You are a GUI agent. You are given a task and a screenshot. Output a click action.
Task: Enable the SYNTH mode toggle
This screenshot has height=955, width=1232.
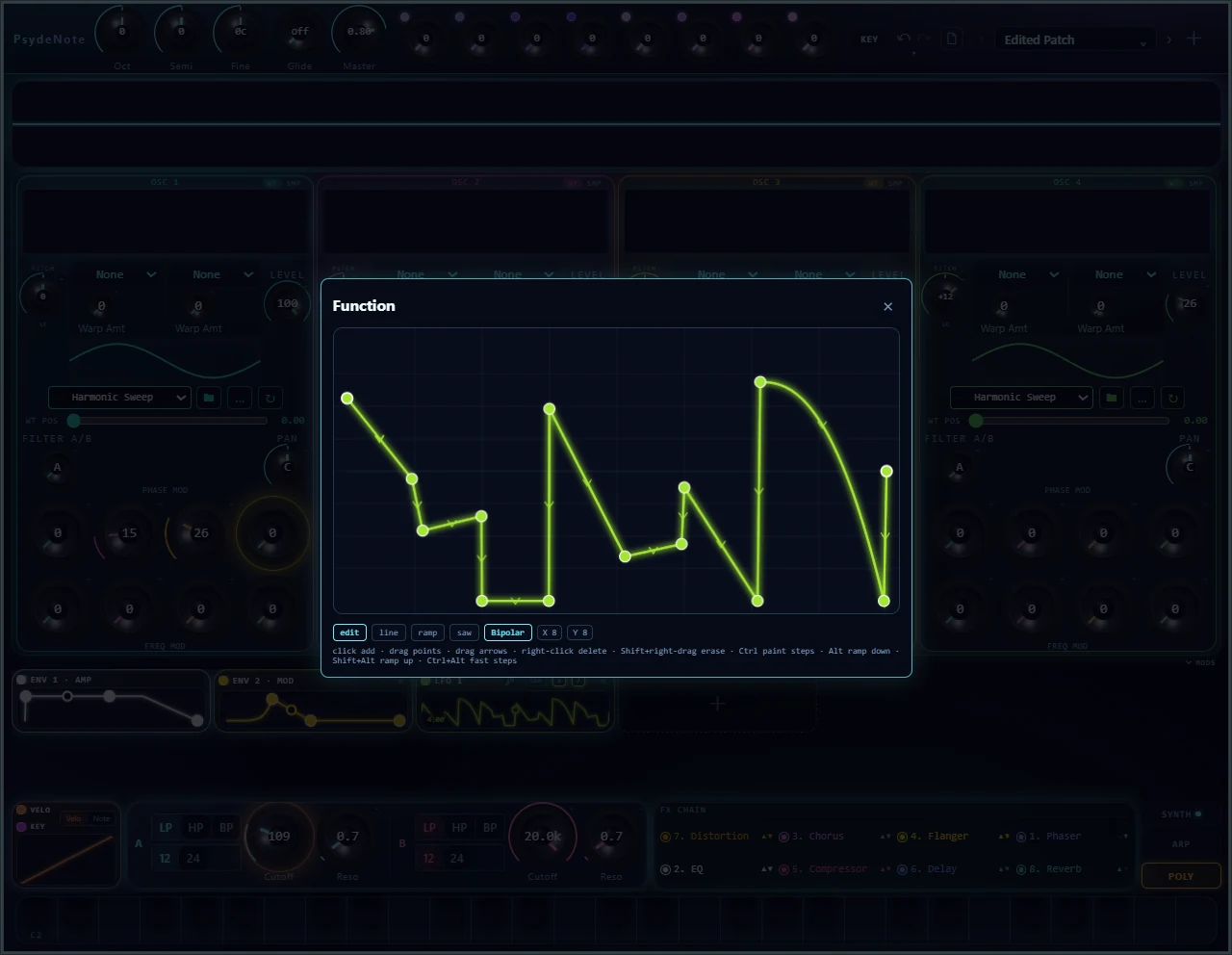1181,814
